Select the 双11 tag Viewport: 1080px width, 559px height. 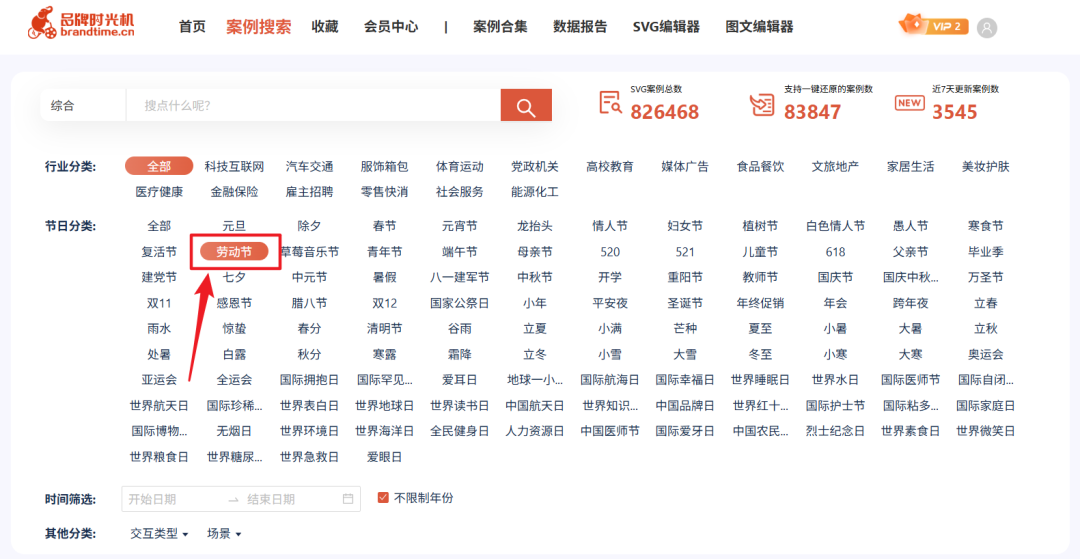(x=159, y=303)
